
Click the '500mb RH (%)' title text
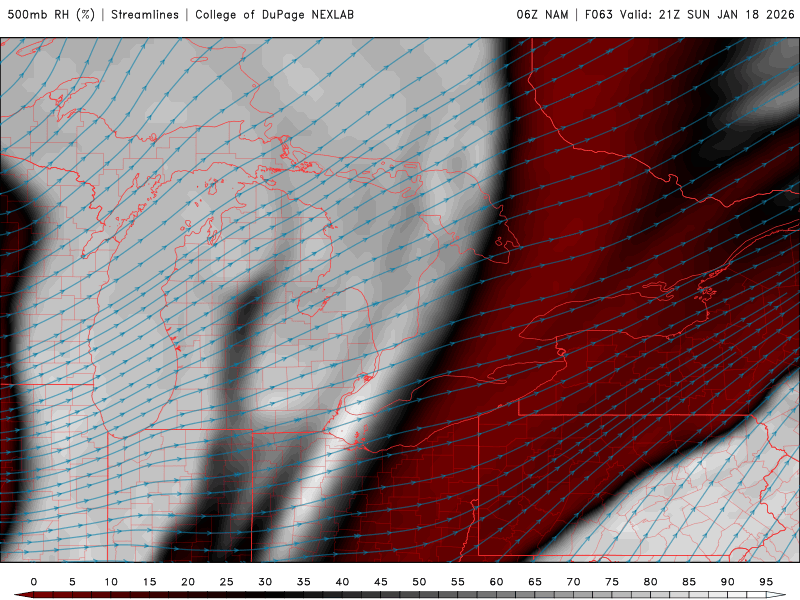click(51, 15)
